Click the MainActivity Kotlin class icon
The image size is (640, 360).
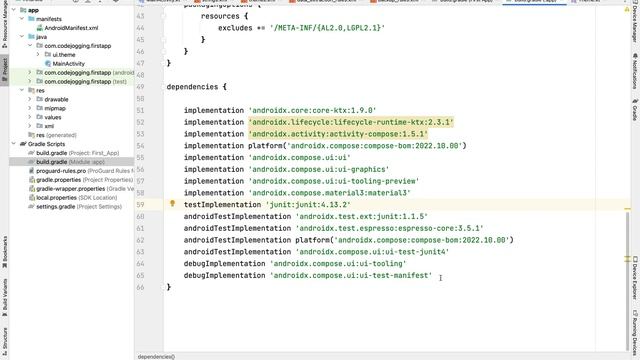coord(48,64)
